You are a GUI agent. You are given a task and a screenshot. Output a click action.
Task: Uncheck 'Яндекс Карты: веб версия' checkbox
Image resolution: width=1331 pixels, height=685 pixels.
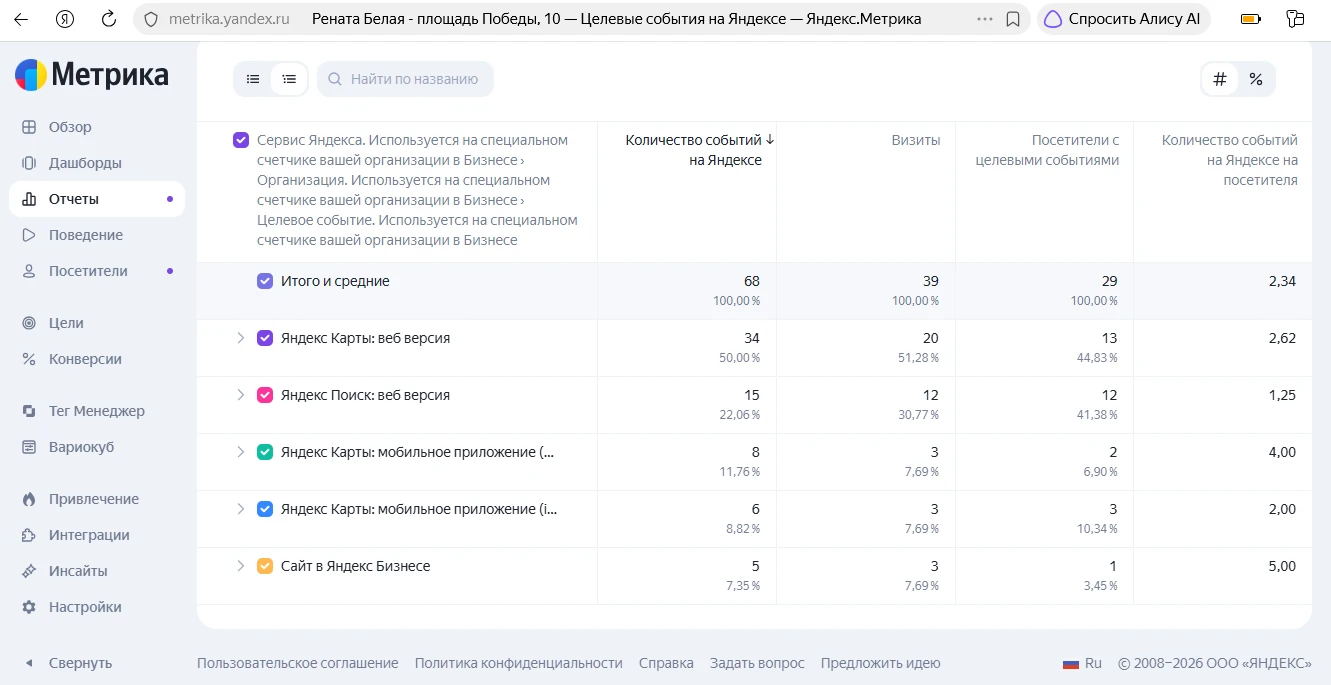coord(265,338)
